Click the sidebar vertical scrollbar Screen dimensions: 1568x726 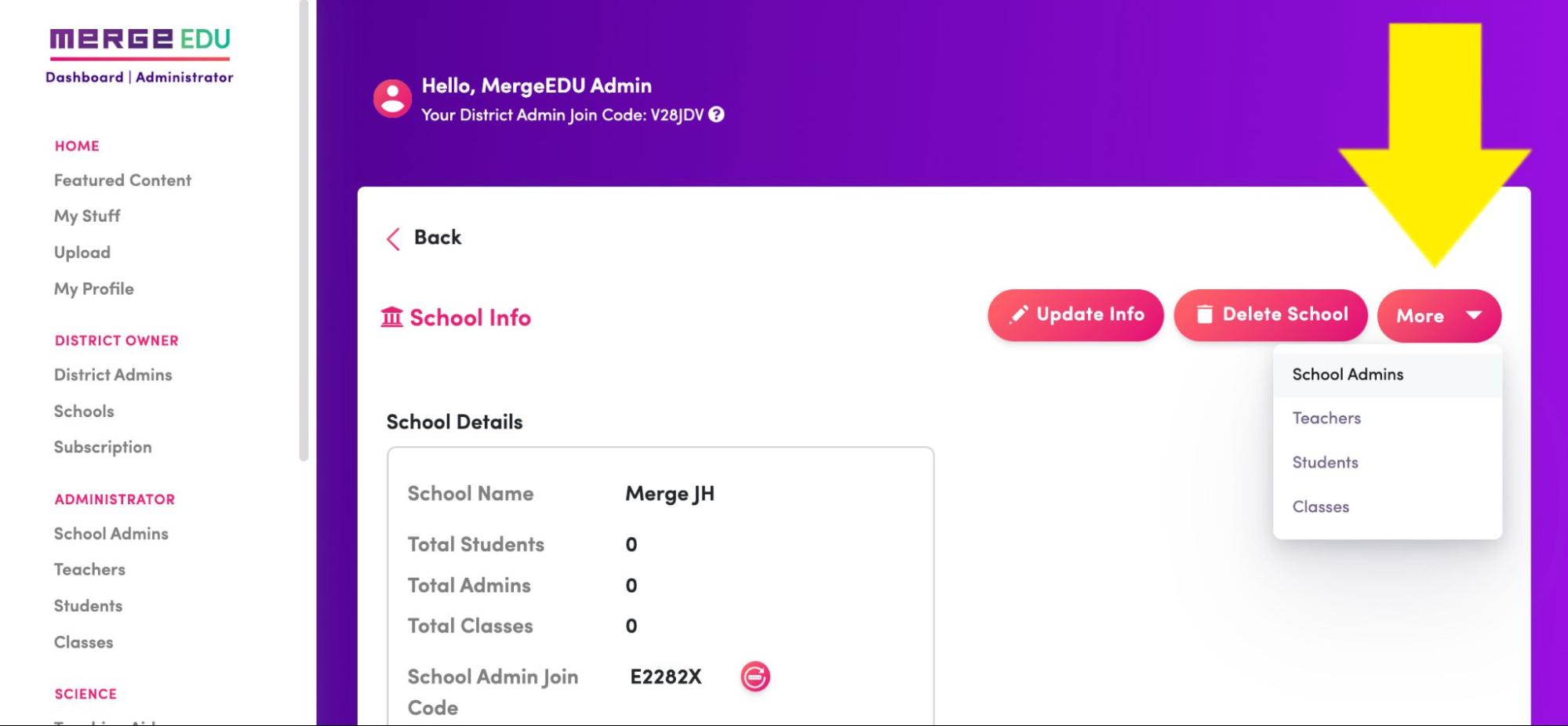point(304,231)
